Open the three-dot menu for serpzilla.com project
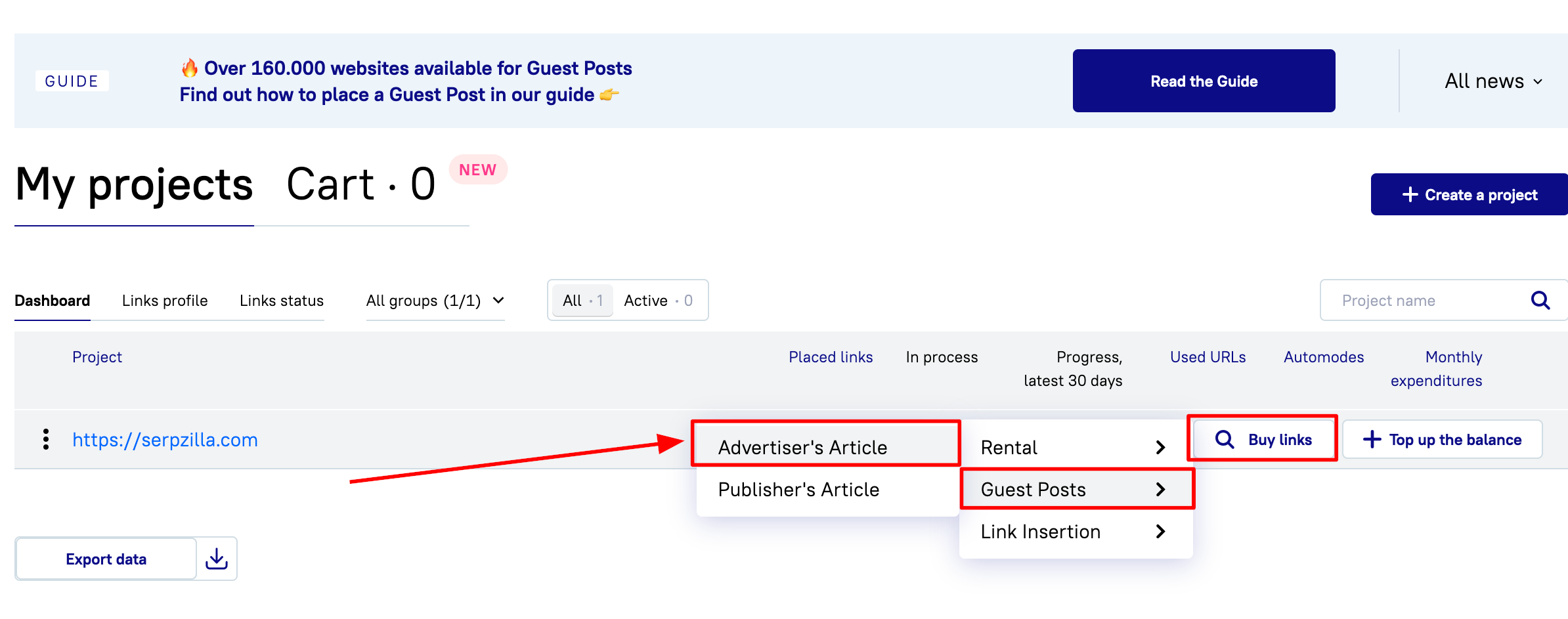Screen dimensions: 1568x619 (x=45, y=439)
